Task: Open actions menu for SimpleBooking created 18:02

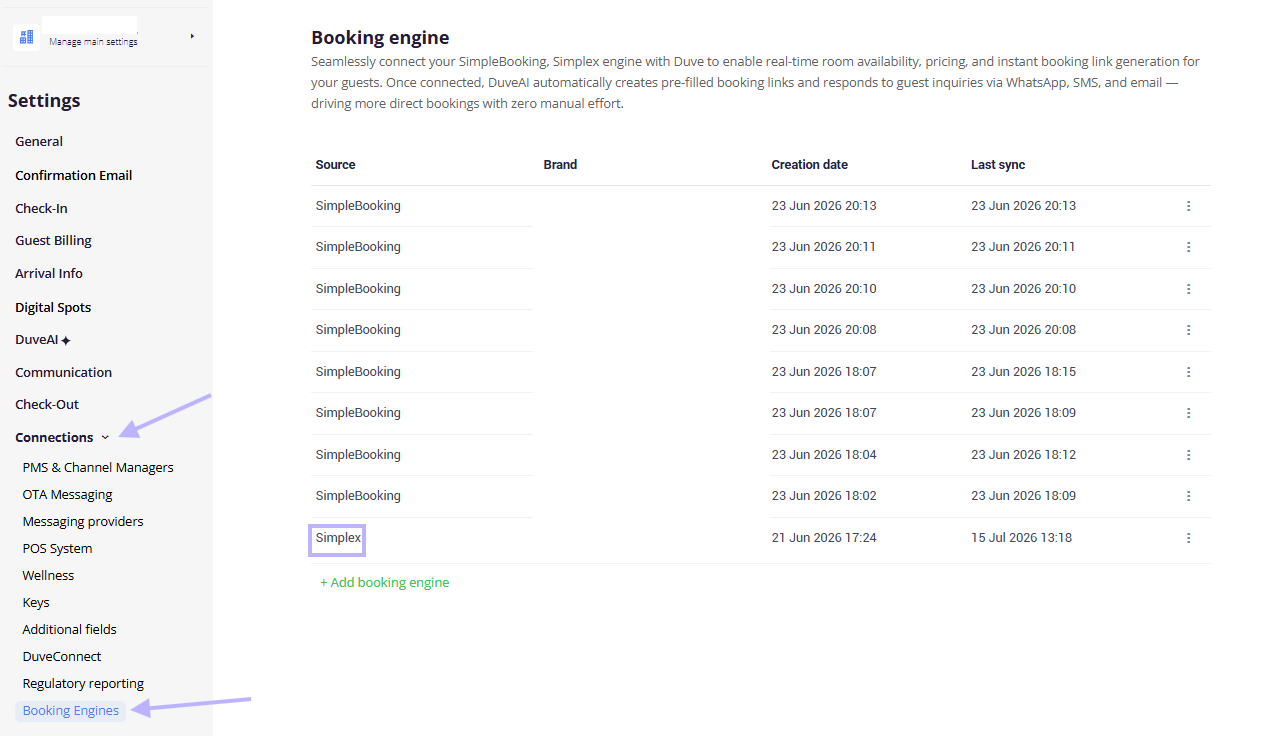Action: pyautogui.click(x=1188, y=496)
